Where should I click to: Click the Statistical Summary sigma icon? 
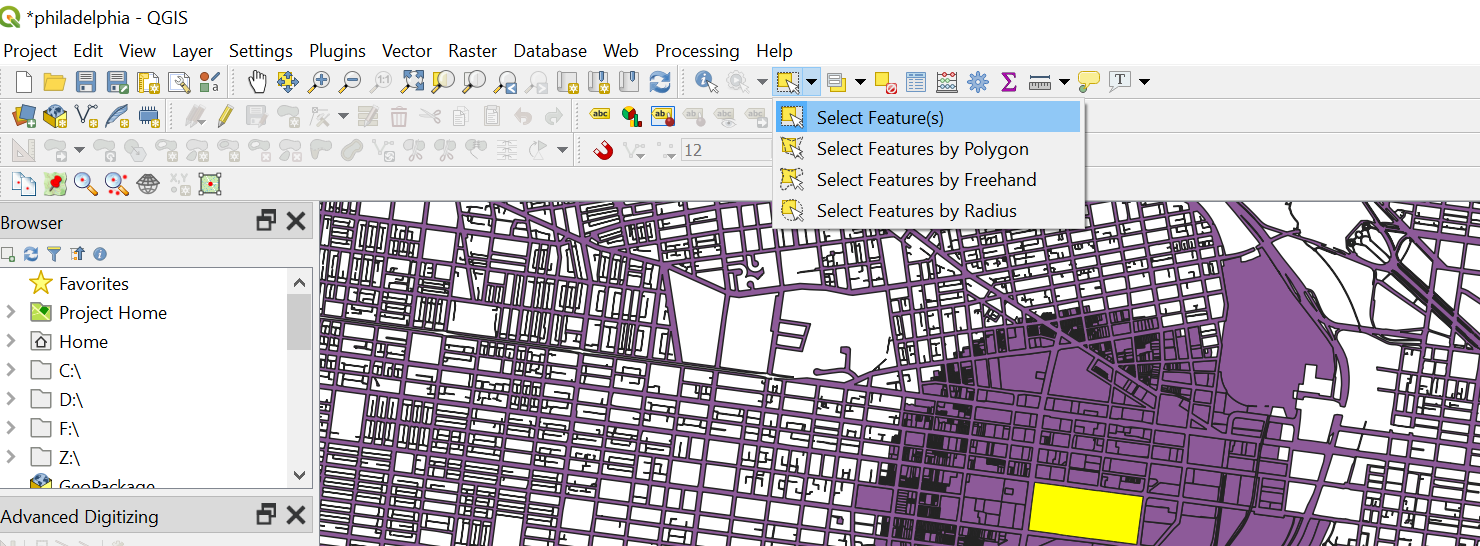[1008, 82]
